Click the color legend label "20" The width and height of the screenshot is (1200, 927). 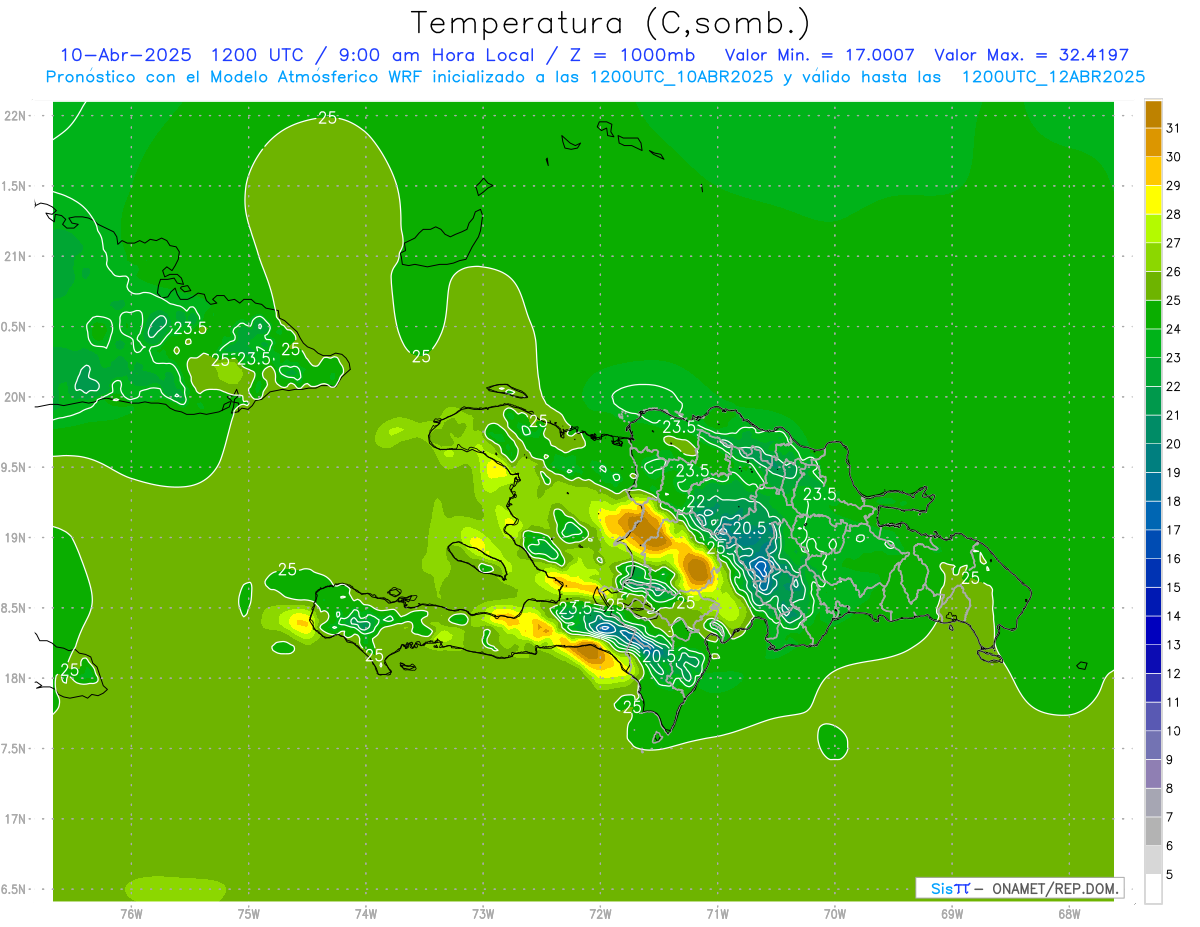pos(1174,444)
